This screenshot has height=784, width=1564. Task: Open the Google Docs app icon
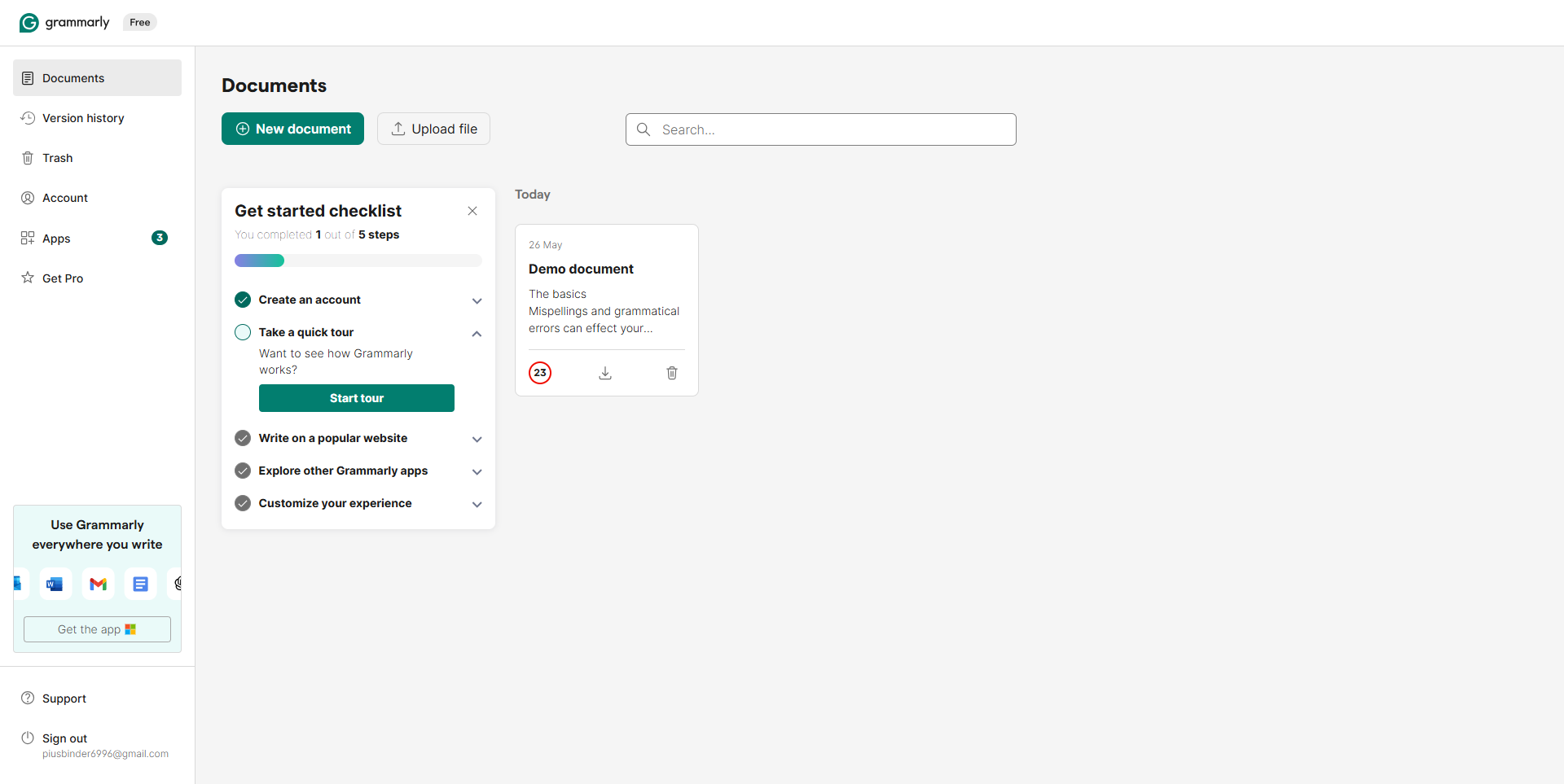(140, 584)
